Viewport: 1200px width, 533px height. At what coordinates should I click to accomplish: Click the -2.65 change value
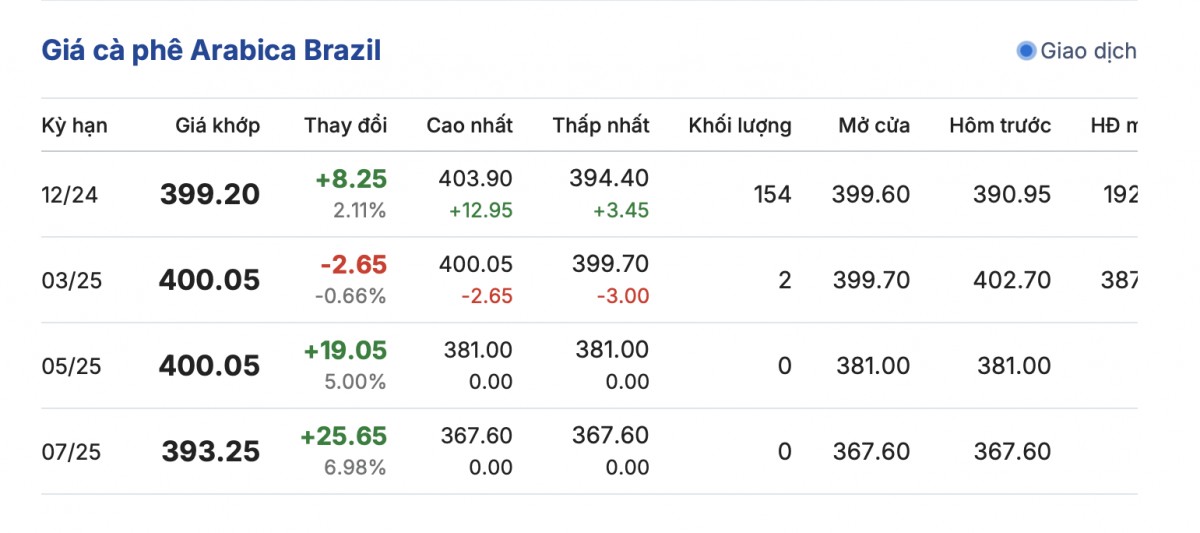(353, 265)
